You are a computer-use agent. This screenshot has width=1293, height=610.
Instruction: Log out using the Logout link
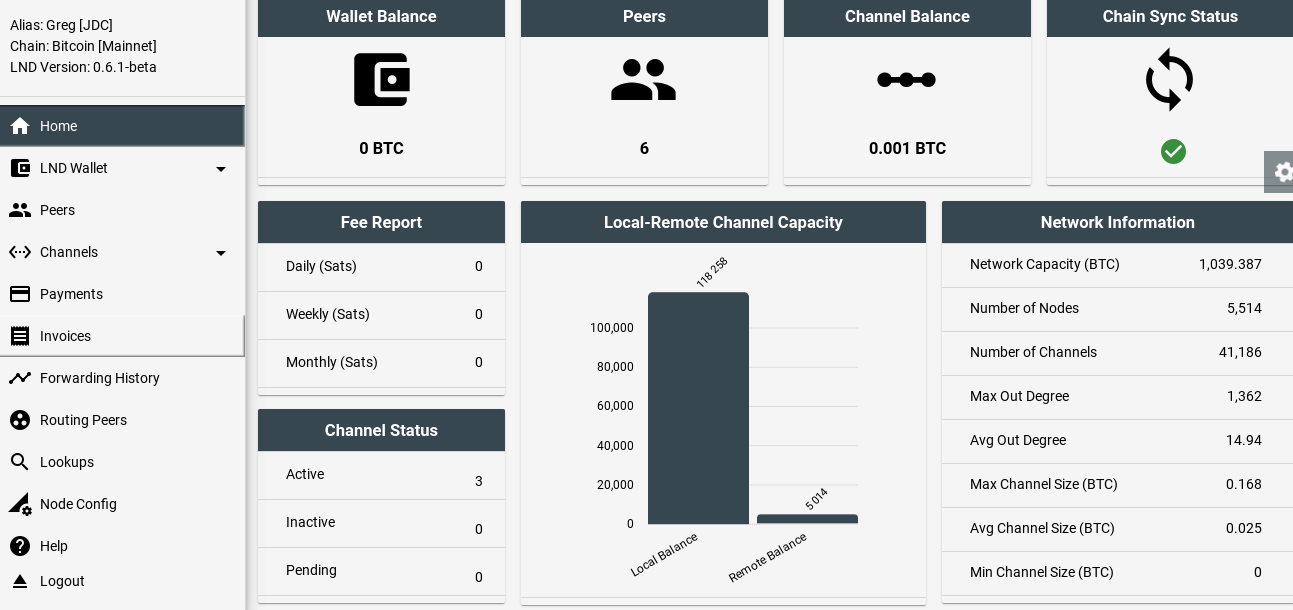coord(62,581)
